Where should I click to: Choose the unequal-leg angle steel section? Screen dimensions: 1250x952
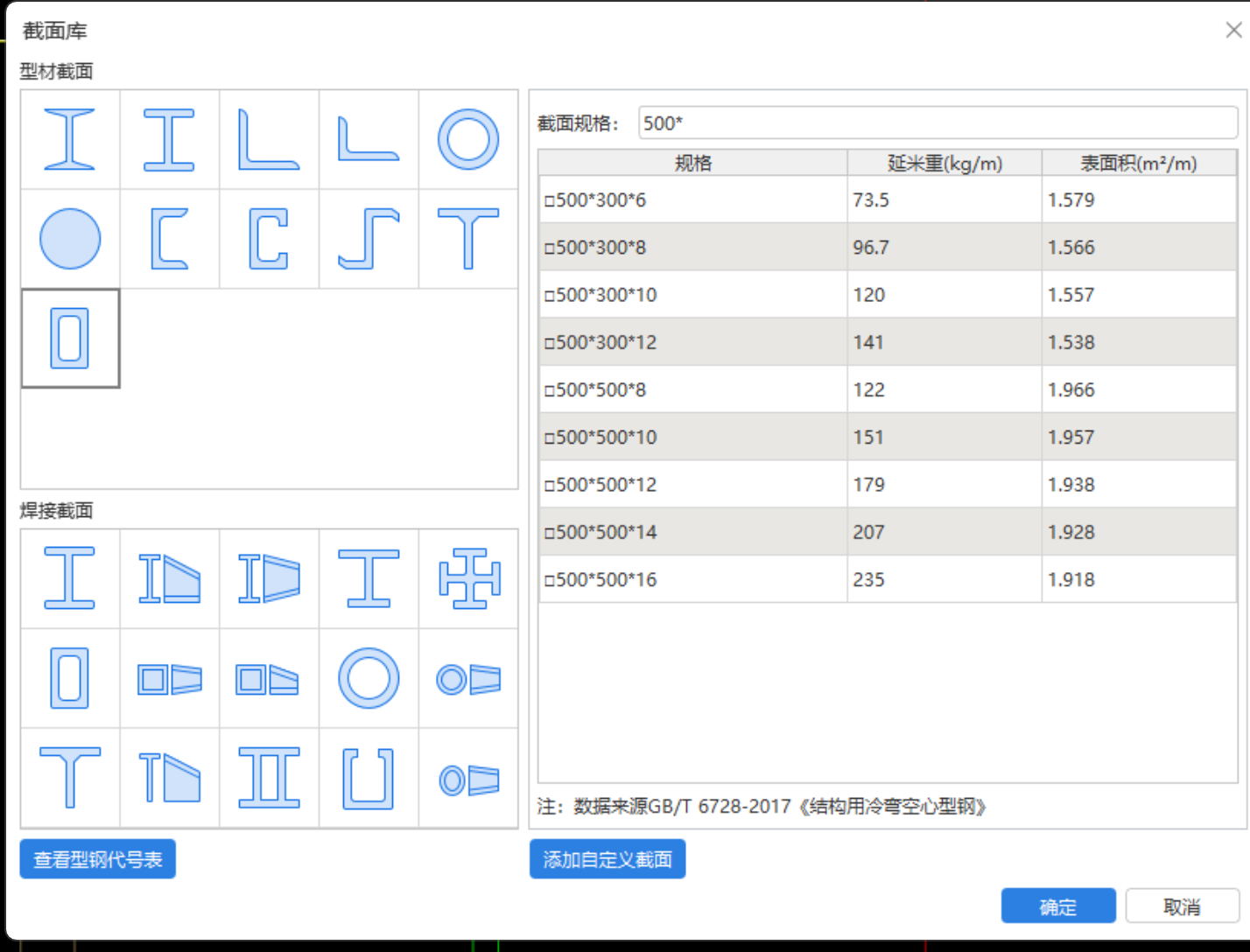pos(369,139)
